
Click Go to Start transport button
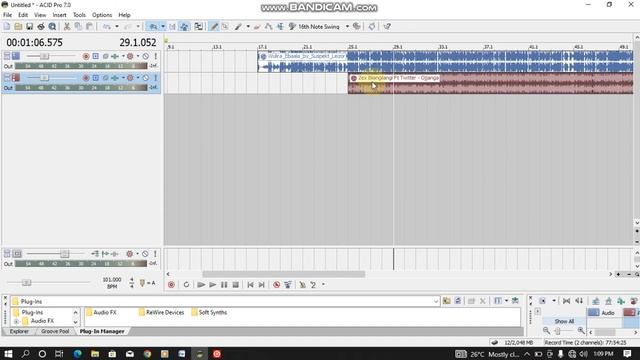tap(250, 284)
